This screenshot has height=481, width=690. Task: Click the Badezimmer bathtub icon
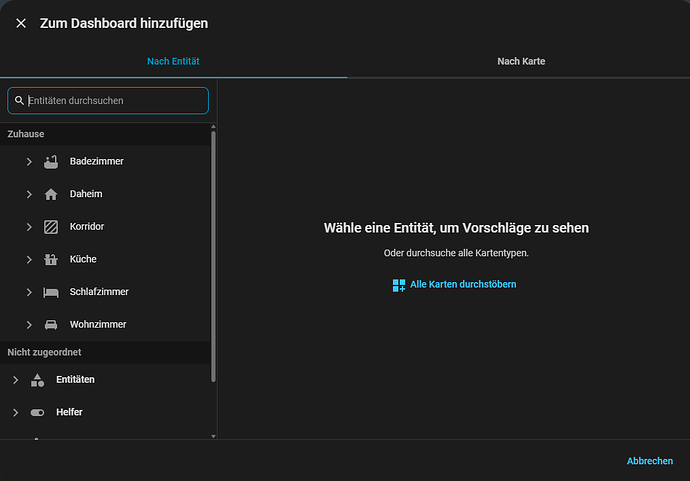[x=51, y=162]
